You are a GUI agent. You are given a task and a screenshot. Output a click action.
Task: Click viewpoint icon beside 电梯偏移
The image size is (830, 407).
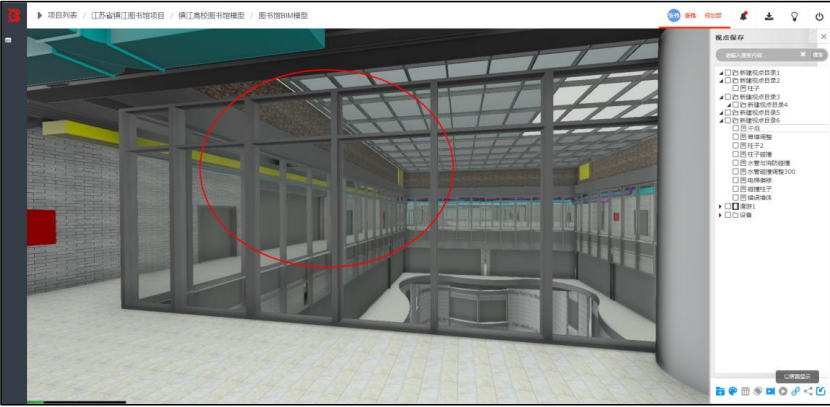743,180
